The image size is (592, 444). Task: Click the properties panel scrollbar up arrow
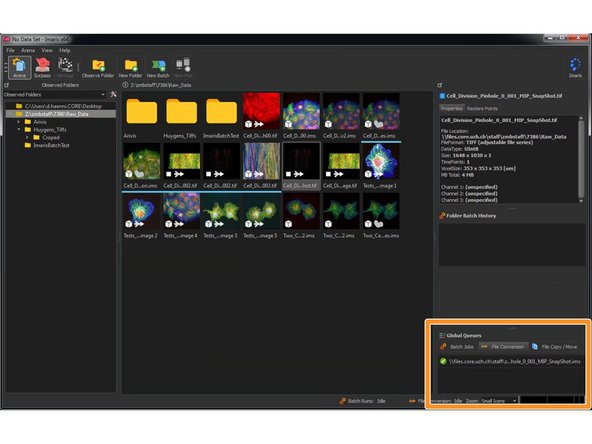581,118
